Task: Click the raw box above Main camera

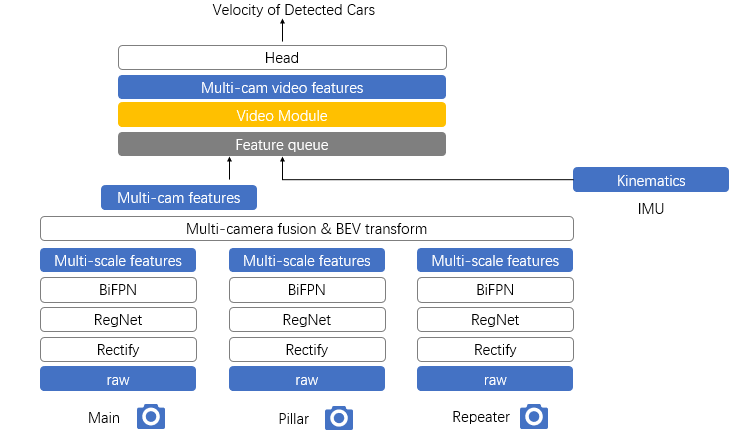Action: 118,380
